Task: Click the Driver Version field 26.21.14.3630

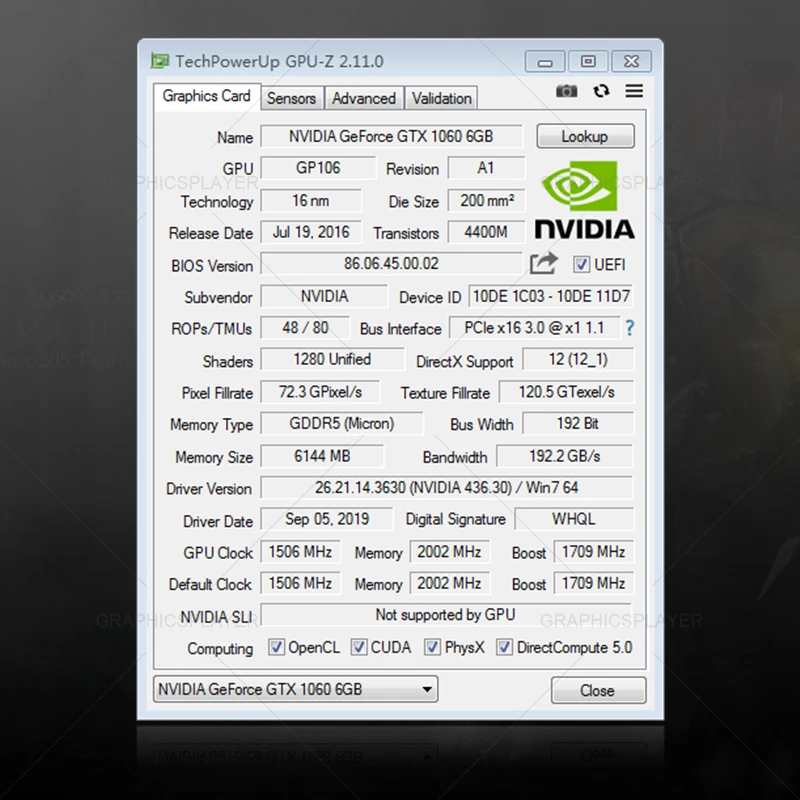Action: coord(447,488)
